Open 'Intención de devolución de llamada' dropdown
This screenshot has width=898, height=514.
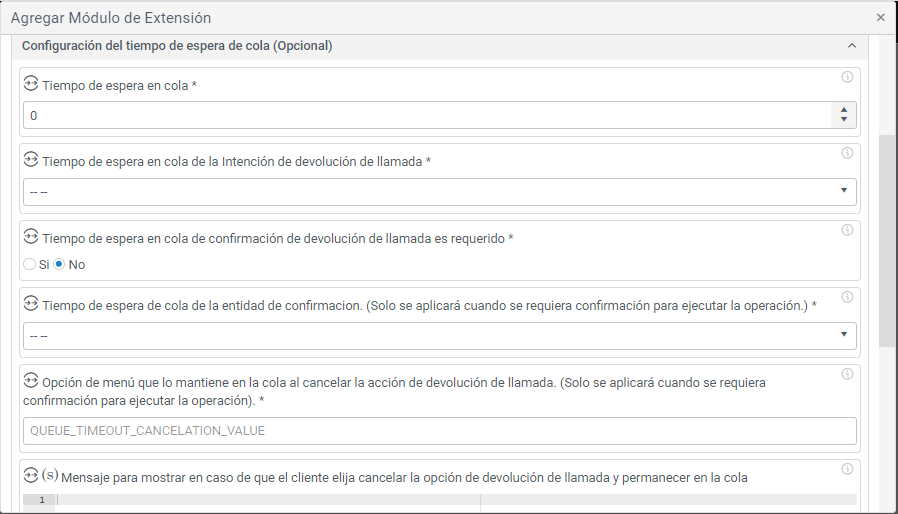pyautogui.click(x=440, y=191)
